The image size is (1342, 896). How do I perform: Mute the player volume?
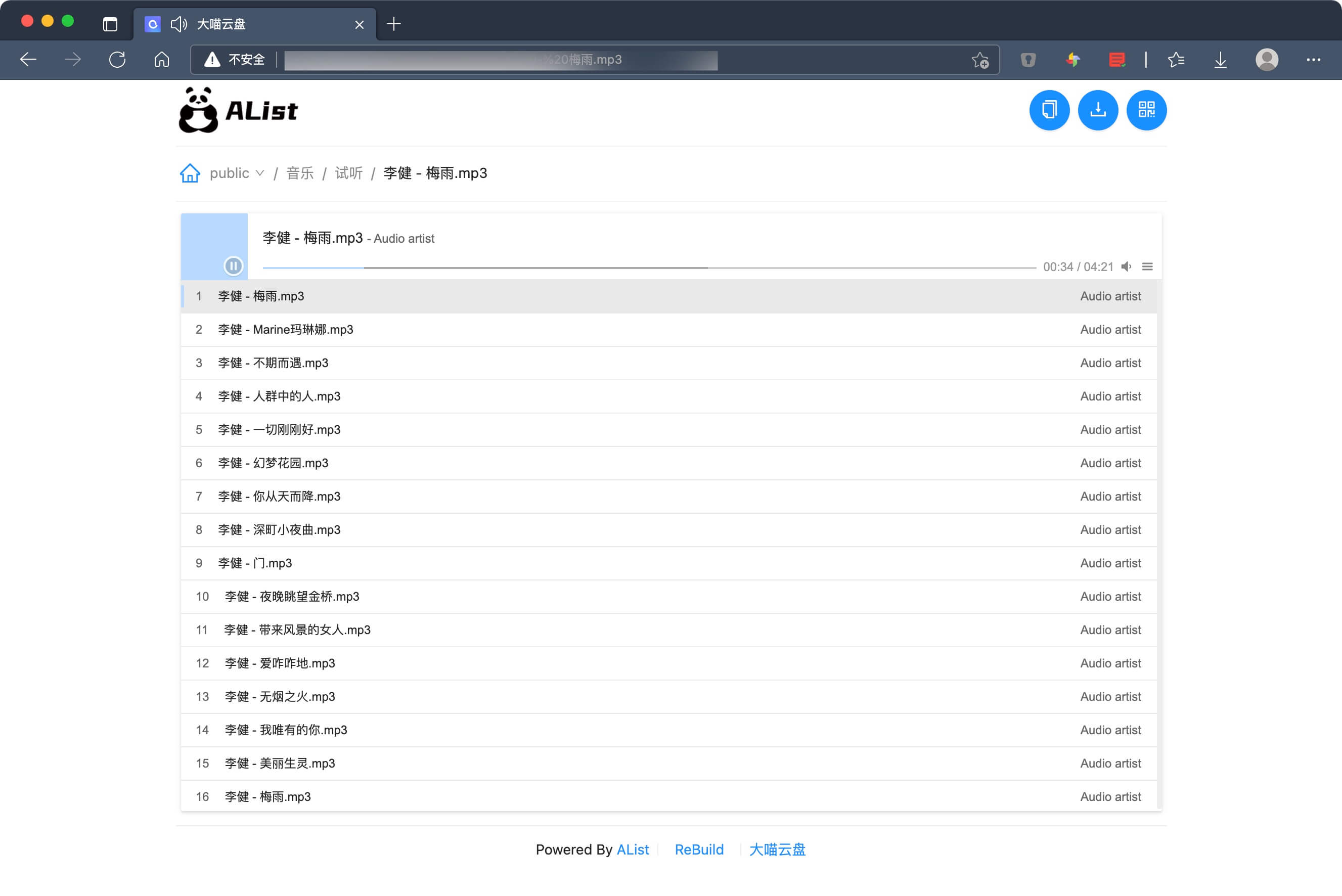click(x=1126, y=266)
